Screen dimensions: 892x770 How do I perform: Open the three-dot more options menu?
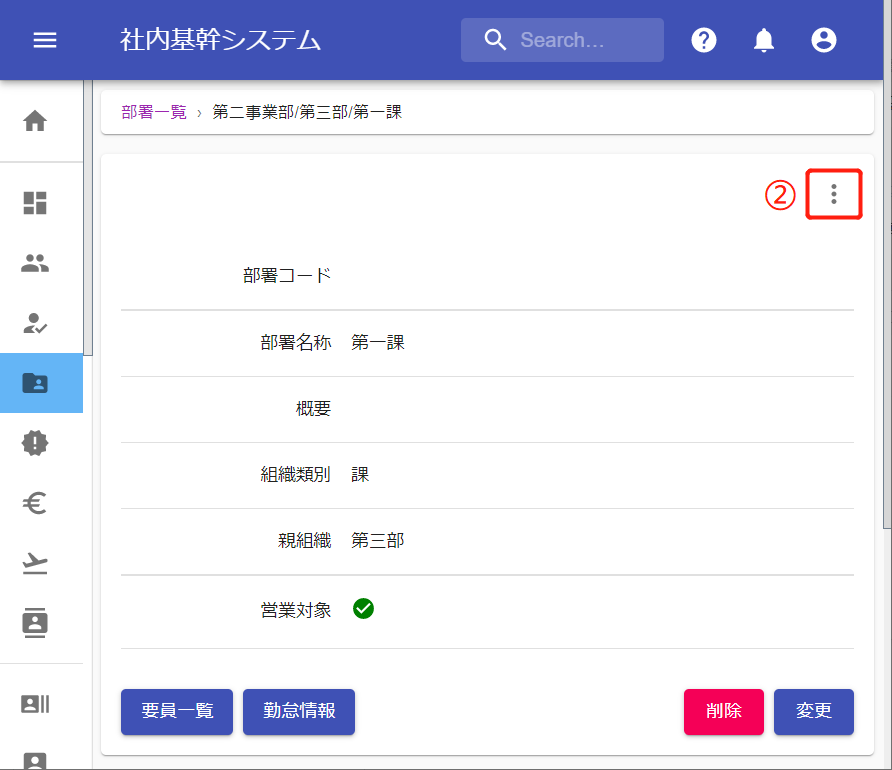[x=834, y=194]
